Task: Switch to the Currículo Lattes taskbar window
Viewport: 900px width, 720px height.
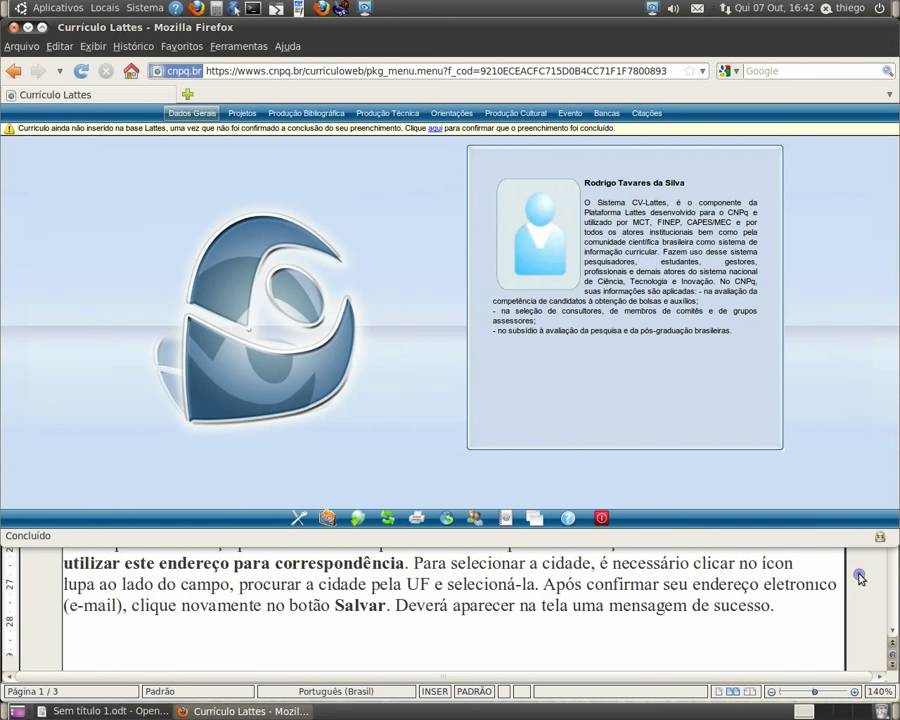Action: pos(244,711)
